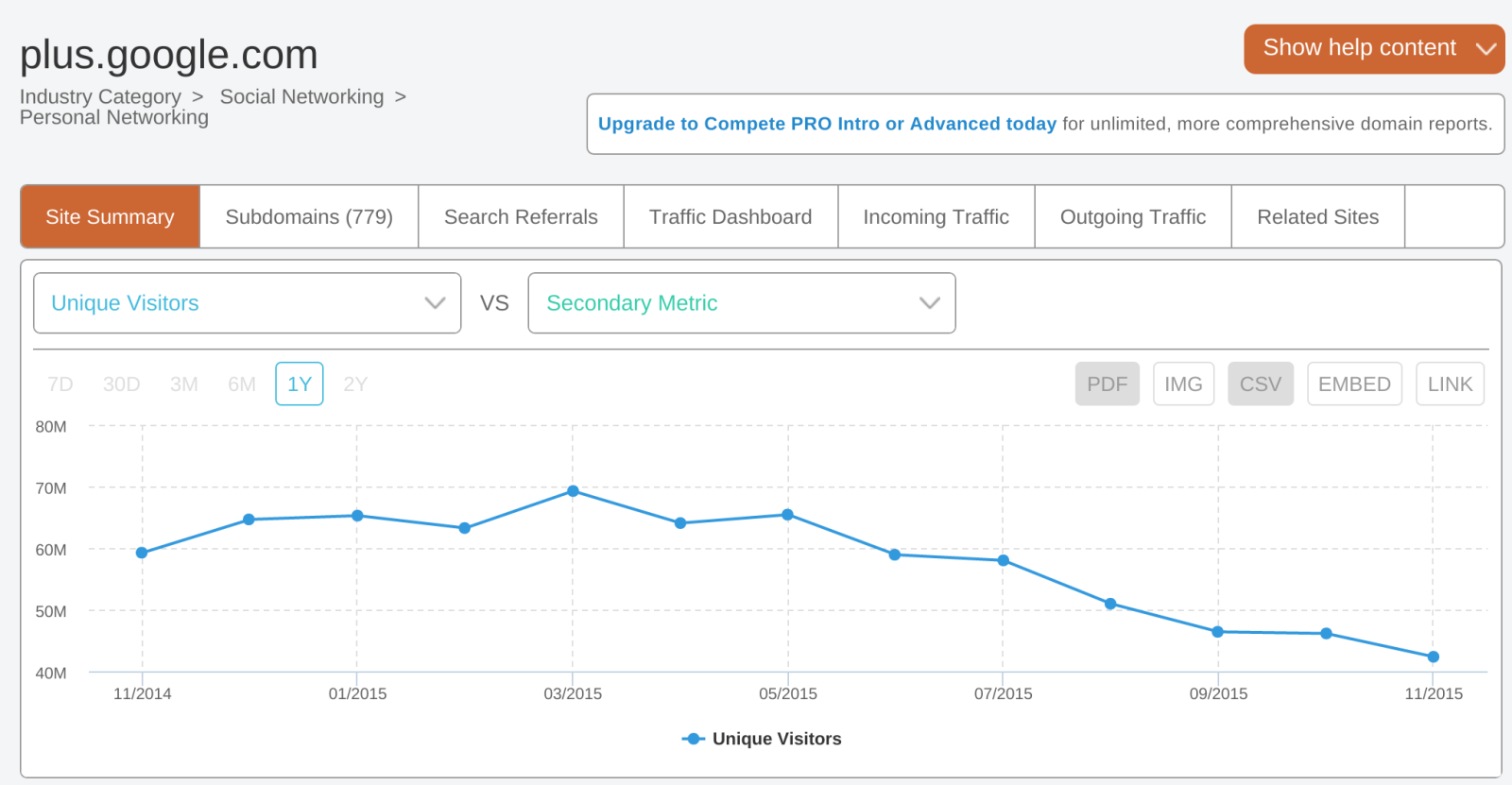Click the 80M y-axis label
Image resolution: width=1512 pixels, height=785 pixels.
click(x=51, y=427)
